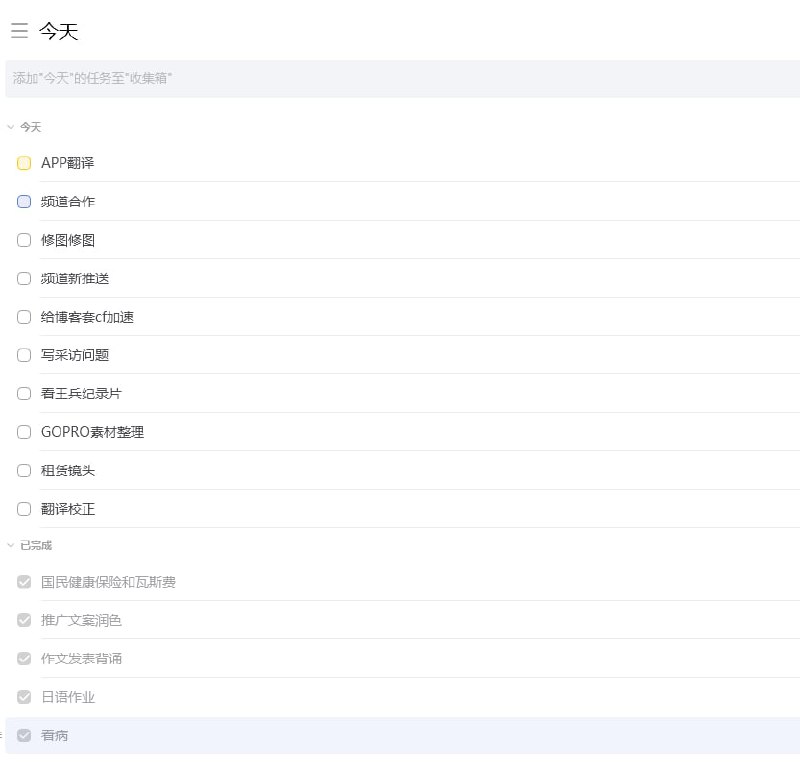
Task: Uncheck the completed 看病 task
Action: (24, 735)
